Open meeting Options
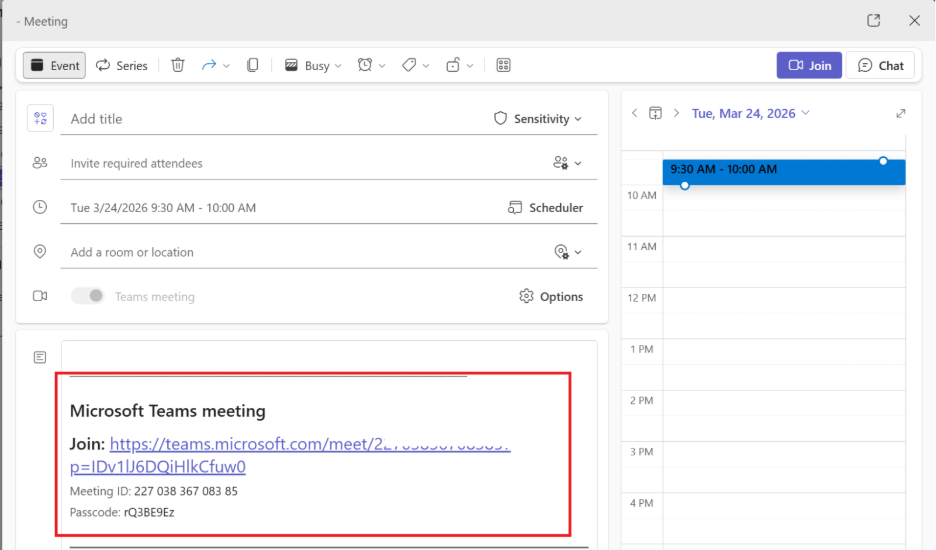936x550 pixels. pyautogui.click(x=551, y=296)
